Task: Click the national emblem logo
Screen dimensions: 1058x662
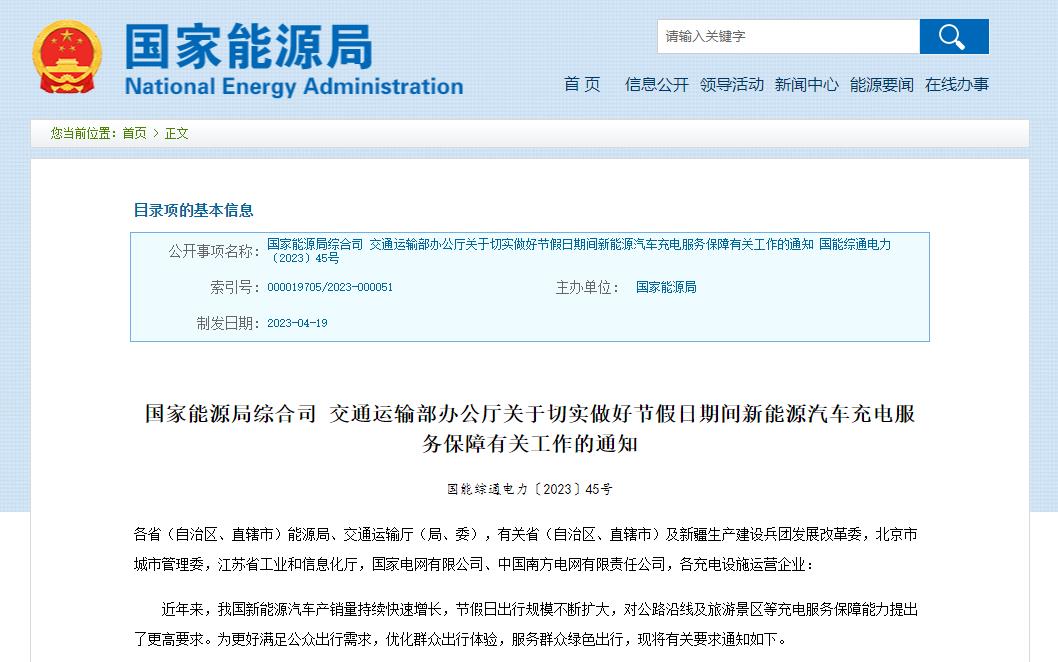Action: (x=66, y=57)
